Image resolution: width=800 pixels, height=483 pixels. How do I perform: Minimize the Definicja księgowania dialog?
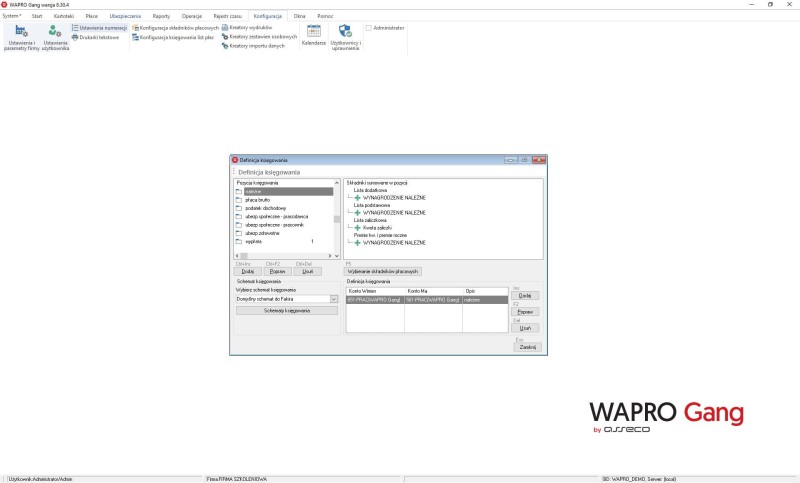point(511,160)
